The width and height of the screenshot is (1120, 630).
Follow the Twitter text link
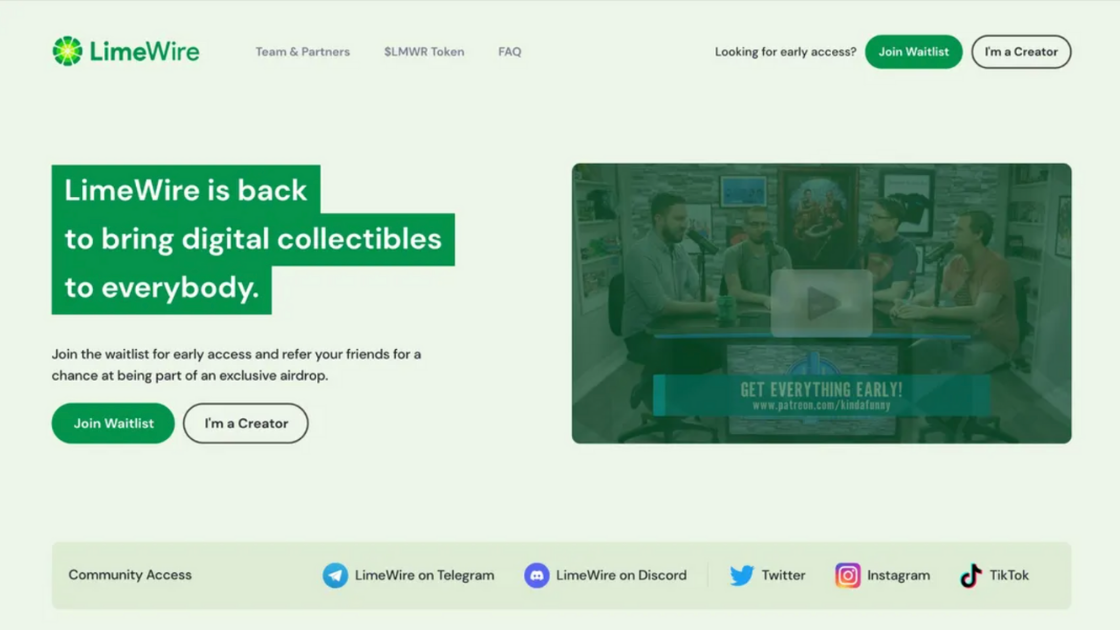pos(783,575)
